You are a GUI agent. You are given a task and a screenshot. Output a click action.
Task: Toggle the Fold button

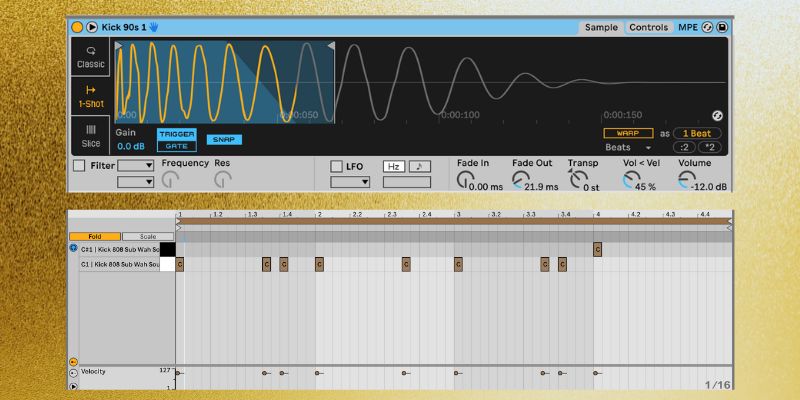pos(95,237)
